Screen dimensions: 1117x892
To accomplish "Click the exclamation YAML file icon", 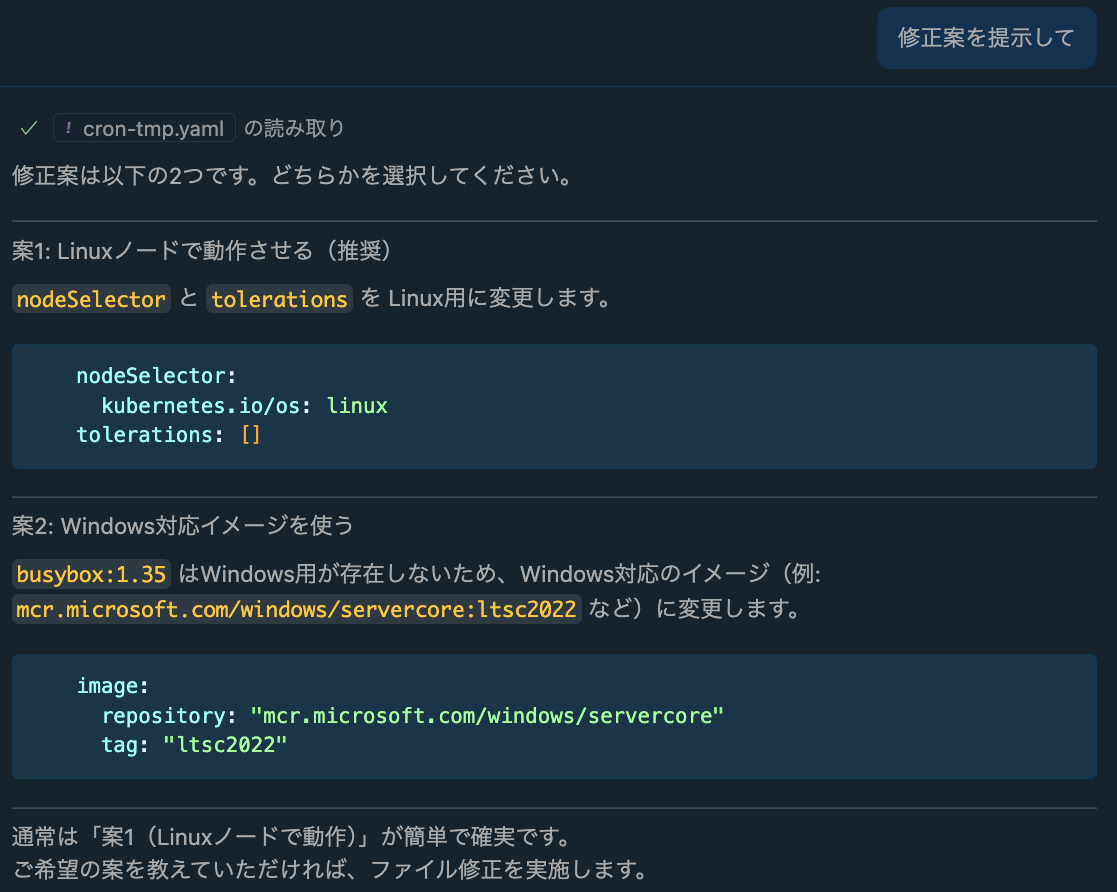I will click(68, 128).
